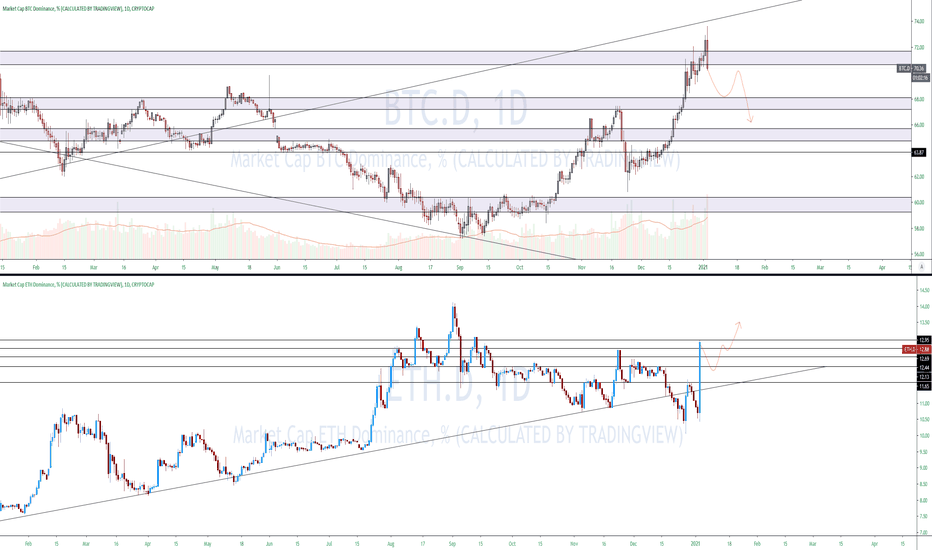Click 68.00 on the BTC price axis
Screen dimensions: 932x550
point(919,99)
